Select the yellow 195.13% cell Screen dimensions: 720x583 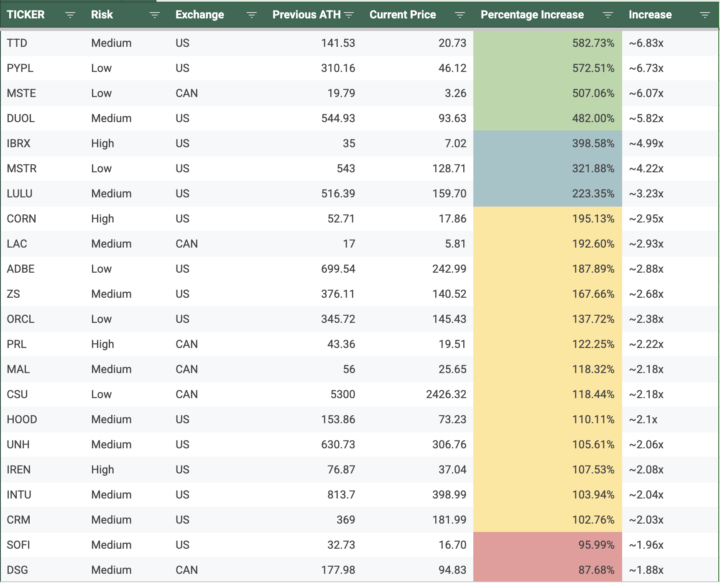pyautogui.click(x=548, y=219)
